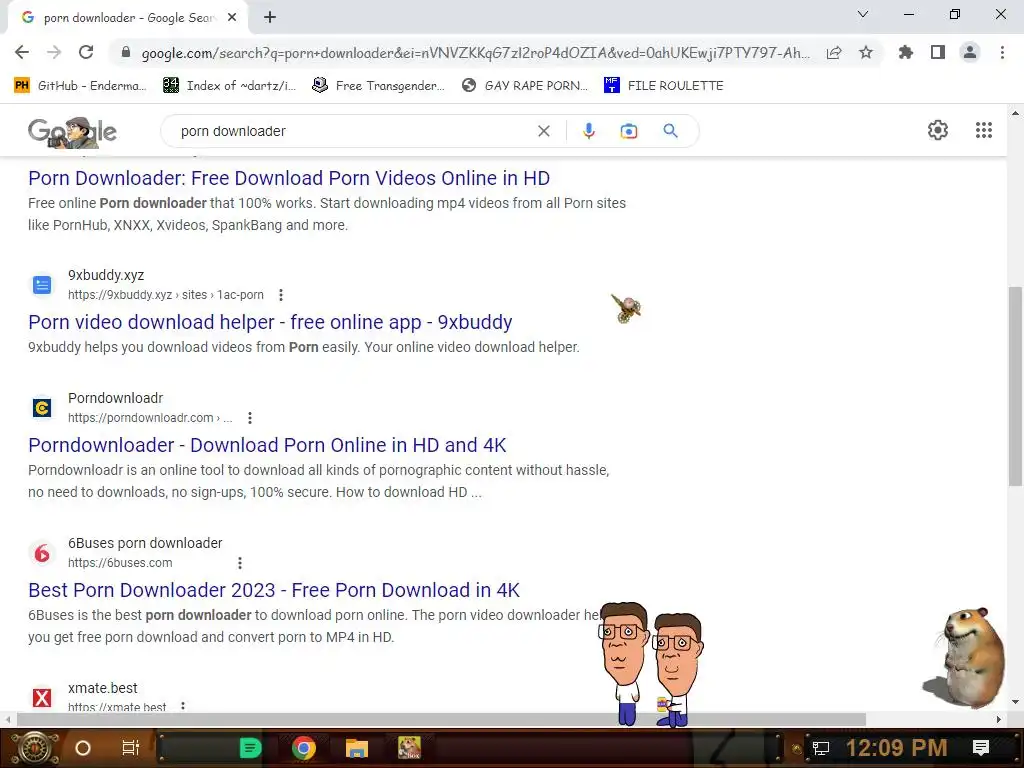Viewport: 1024px width, 768px height.
Task: Click the https://6buses.com URL text
Action: coord(120,563)
